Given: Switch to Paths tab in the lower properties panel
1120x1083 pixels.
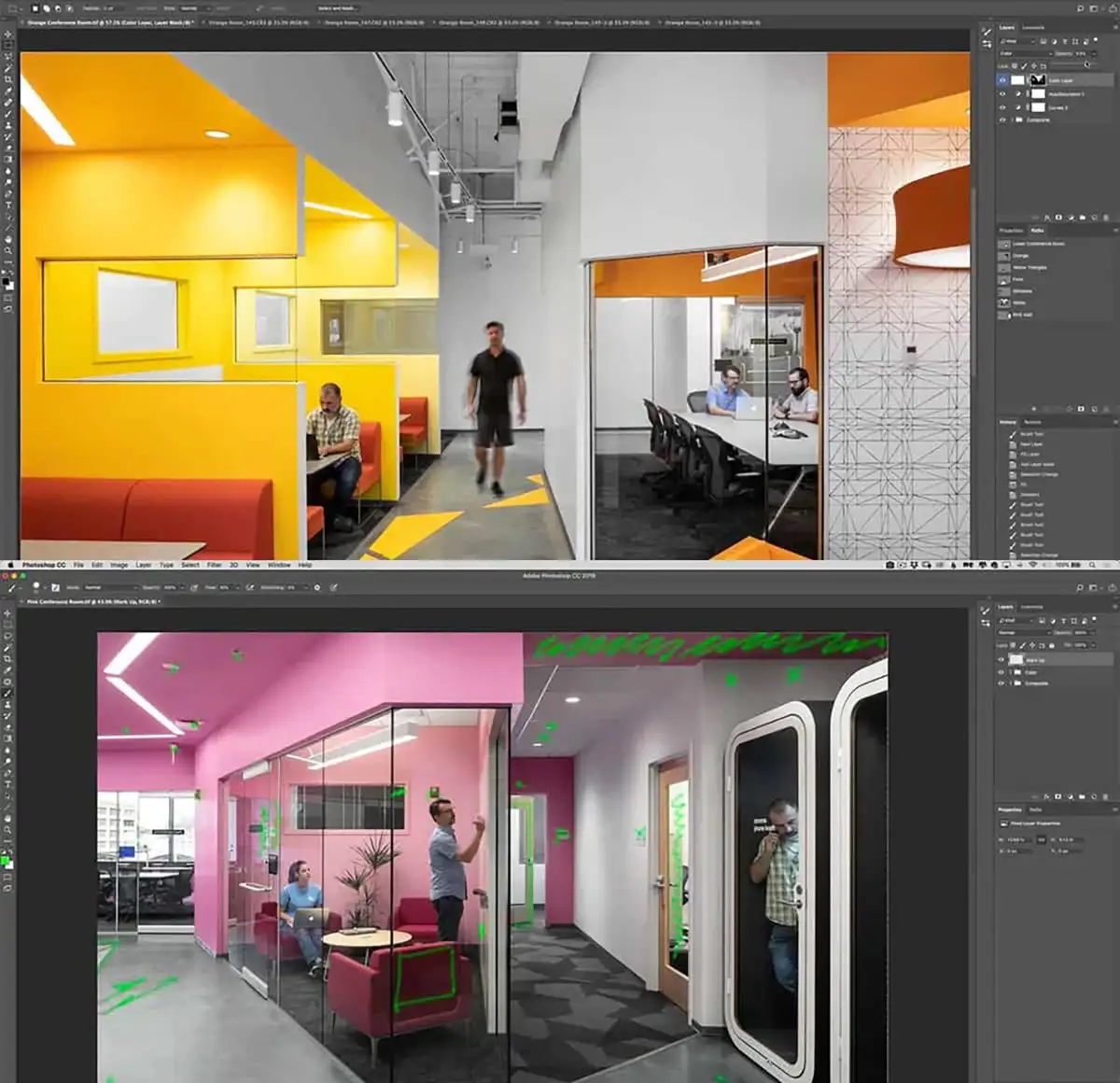Looking at the screenshot, I should point(1034,809).
